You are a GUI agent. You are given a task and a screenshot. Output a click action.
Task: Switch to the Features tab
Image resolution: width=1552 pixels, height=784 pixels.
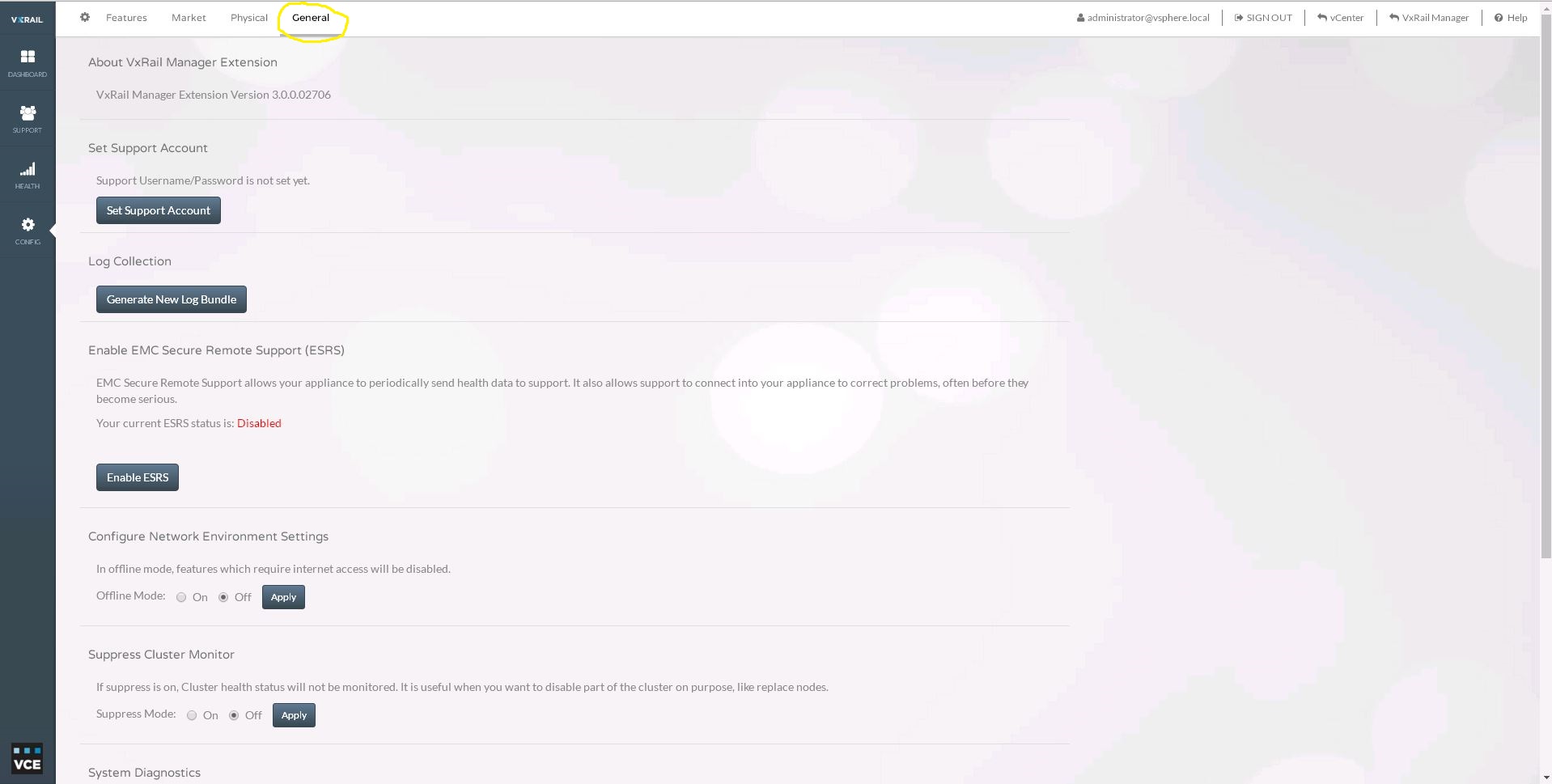126,17
